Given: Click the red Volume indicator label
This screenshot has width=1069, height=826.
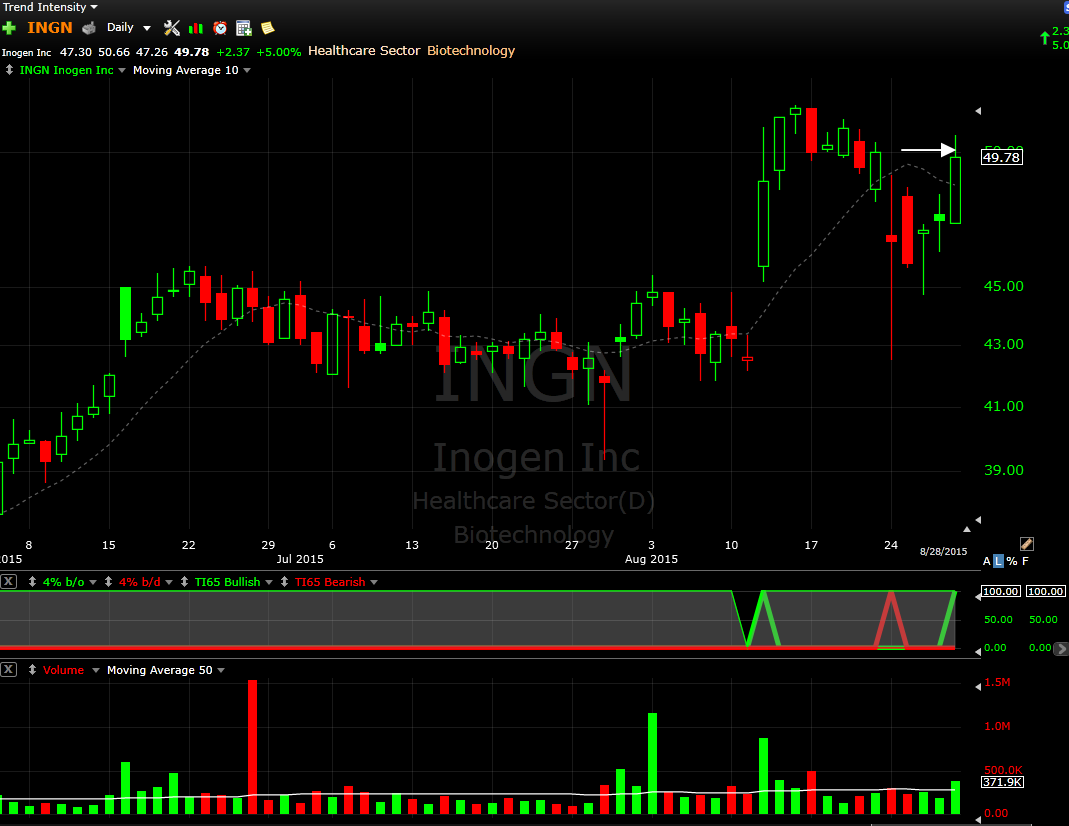Looking at the screenshot, I should [x=63, y=670].
